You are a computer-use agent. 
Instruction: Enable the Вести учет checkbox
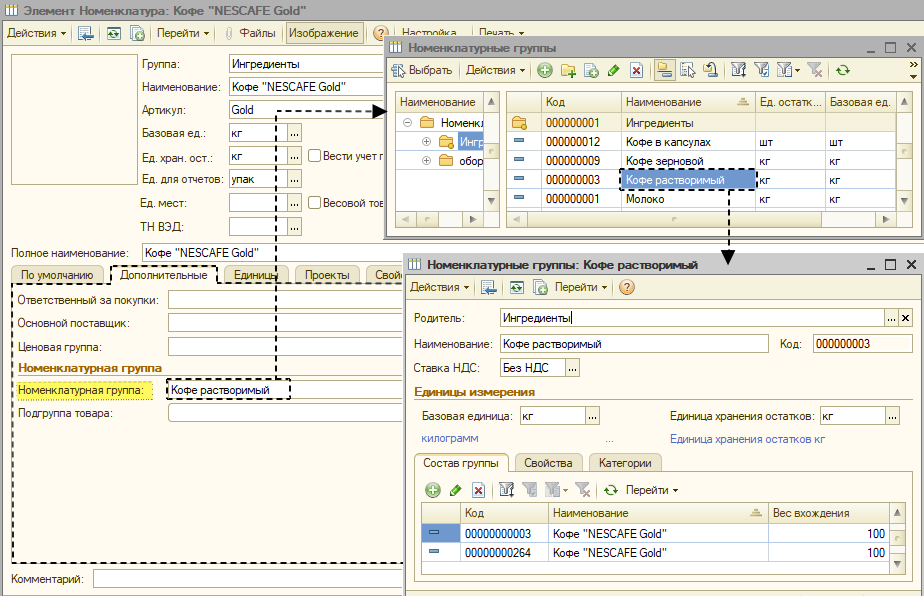(x=315, y=156)
